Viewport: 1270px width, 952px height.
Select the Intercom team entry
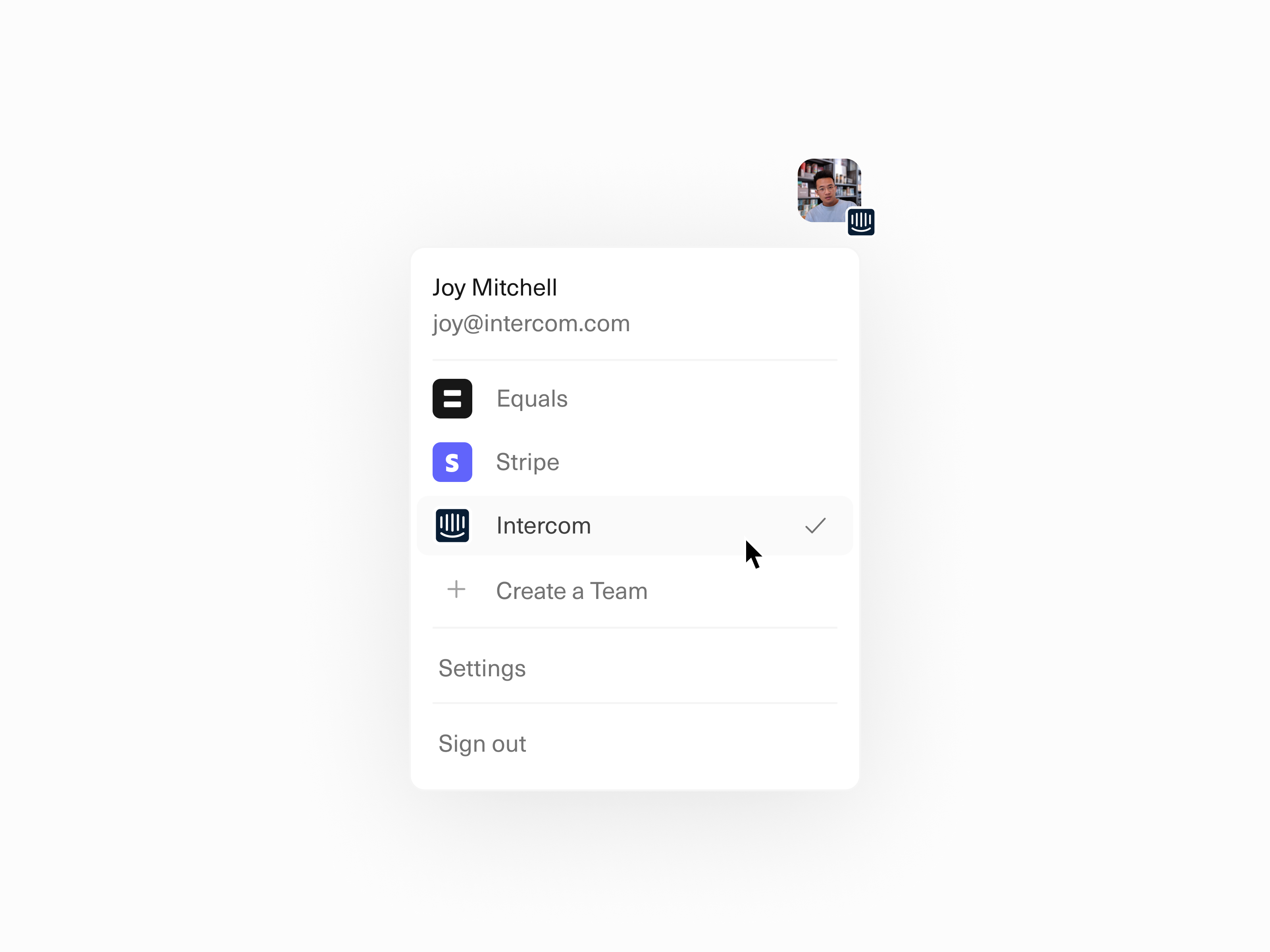pyautogui.click(x=635, y=526)
